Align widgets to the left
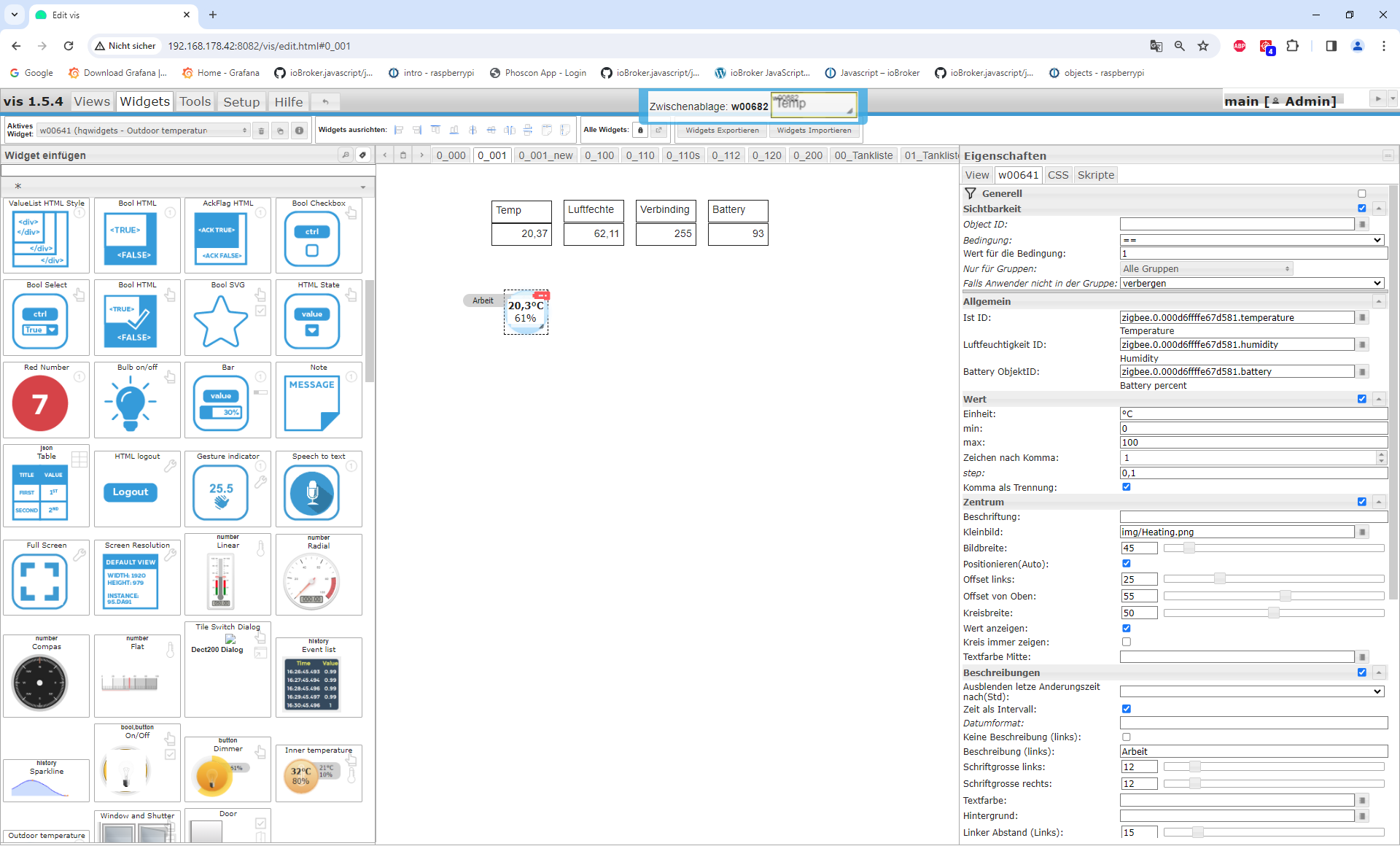This screenshot has width=1400, height=846. (399, 131)
